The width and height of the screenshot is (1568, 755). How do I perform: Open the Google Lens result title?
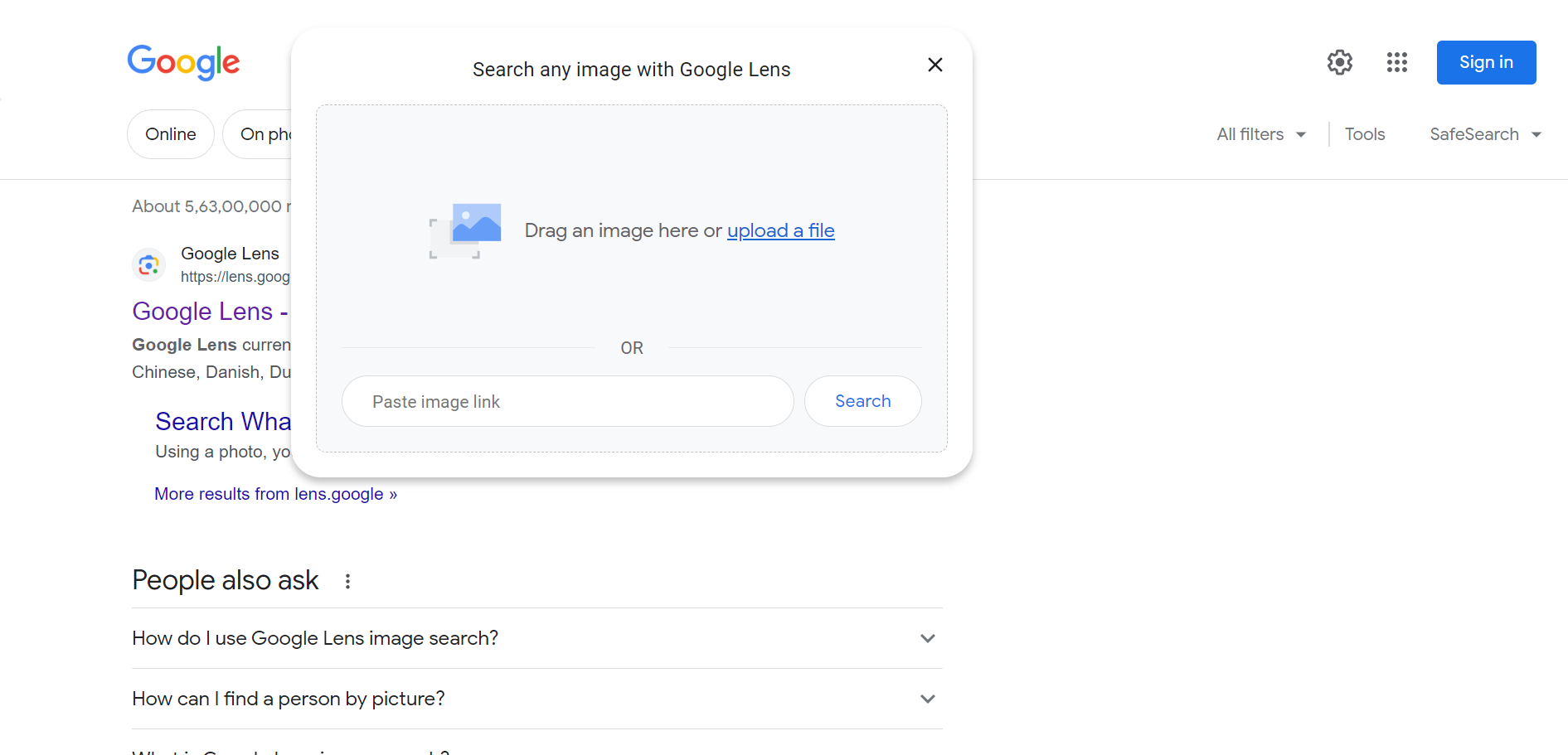coord(211,312)
